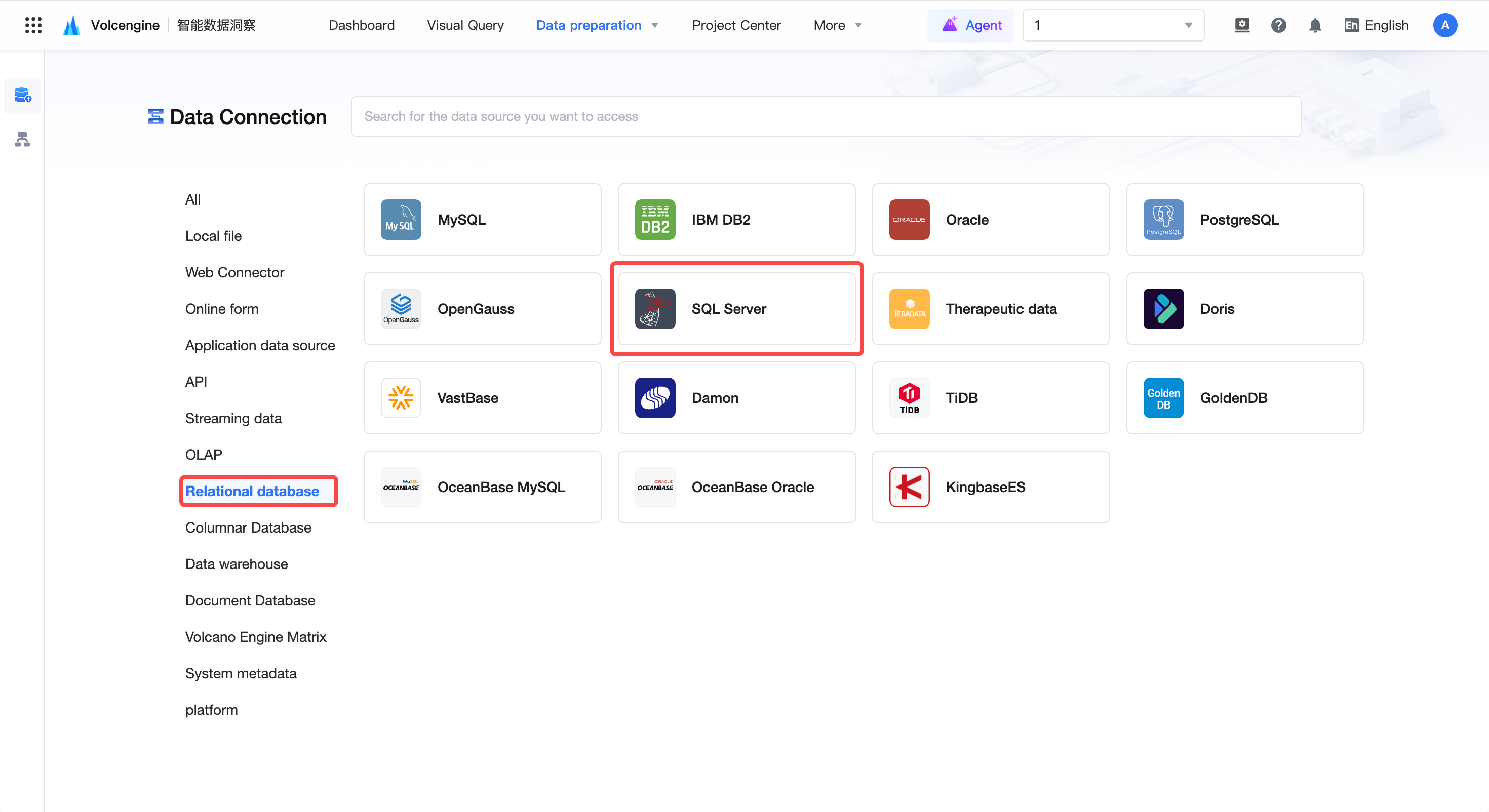The image size is (1489, 812).
Task: Open the screen settings monitor icon
Action: coord(1242,25)
